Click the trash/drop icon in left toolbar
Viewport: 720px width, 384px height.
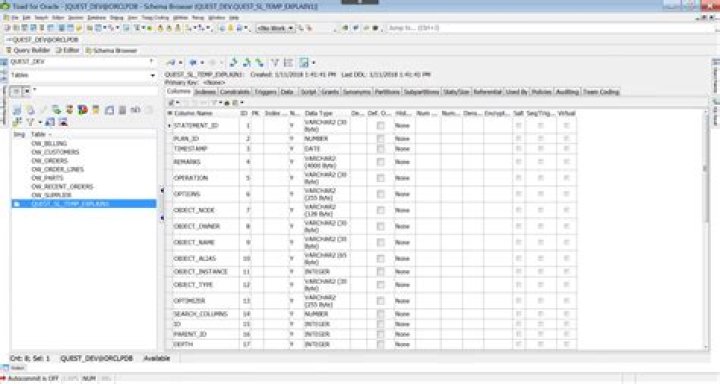click(x=122, y=110)
